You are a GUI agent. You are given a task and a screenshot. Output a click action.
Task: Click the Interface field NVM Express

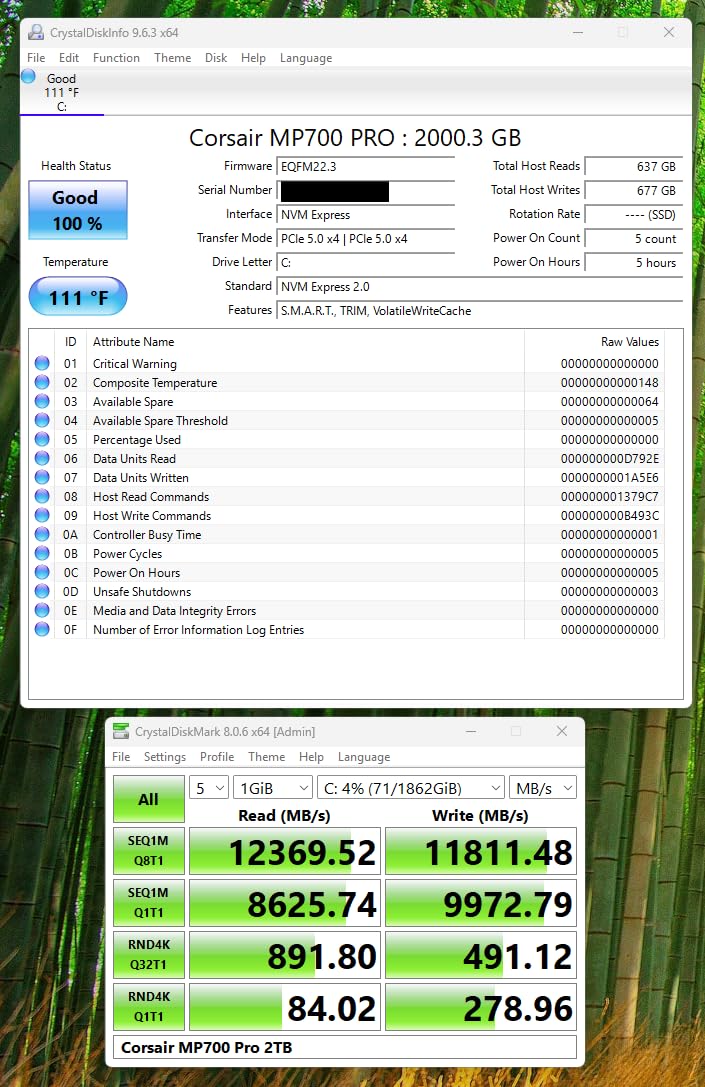(x=365, y=214)
